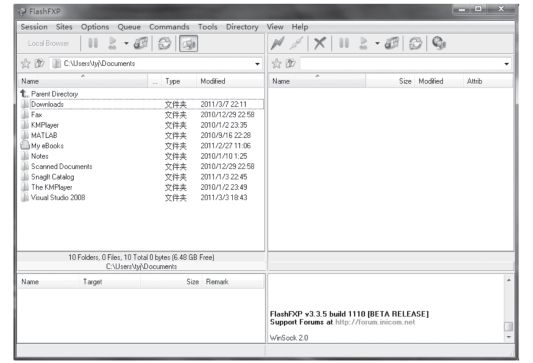The height and width of the screenshot is (363, 533).
Task: Click right pane folder-up icon
Action: pos(291,63)
